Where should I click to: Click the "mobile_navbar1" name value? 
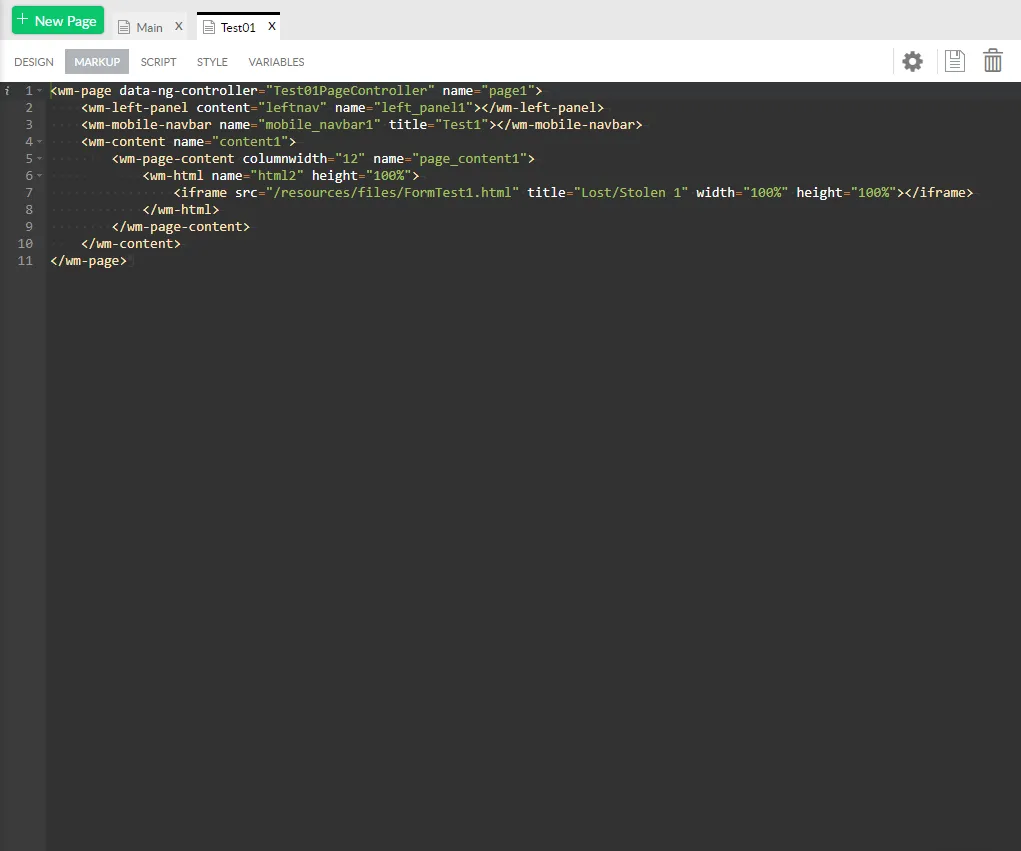[319, 124]
